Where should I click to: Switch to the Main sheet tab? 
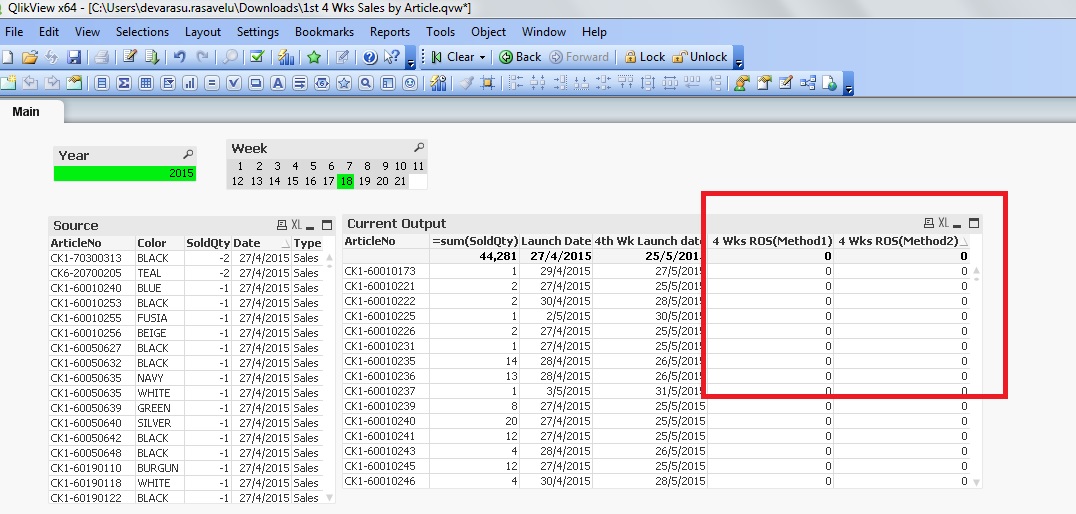[x=26, y=111]
